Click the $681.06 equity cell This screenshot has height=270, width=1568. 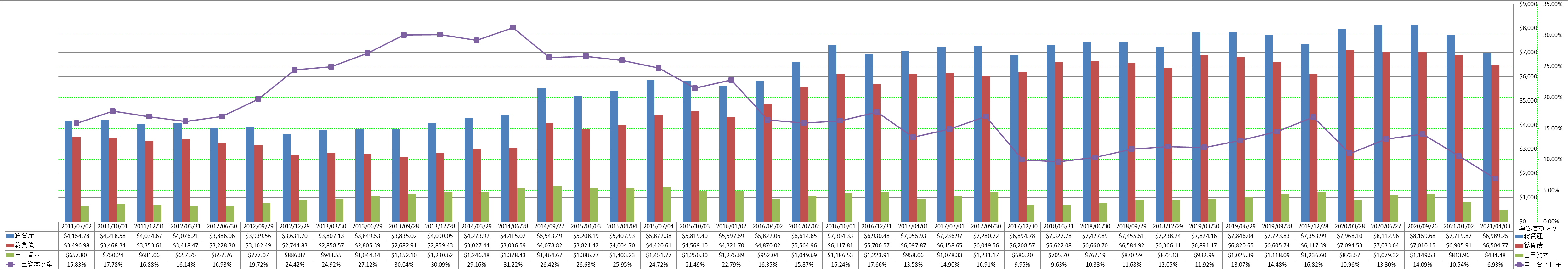click(149, 256)
